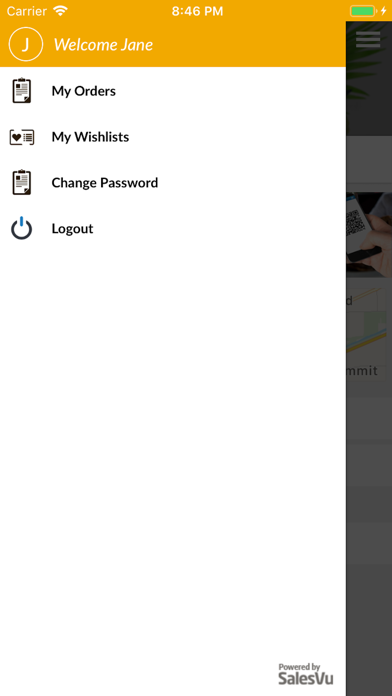Screen dimensions: 392x696
Task: Click the Logout power icon
Action: [x=21, y=228]
